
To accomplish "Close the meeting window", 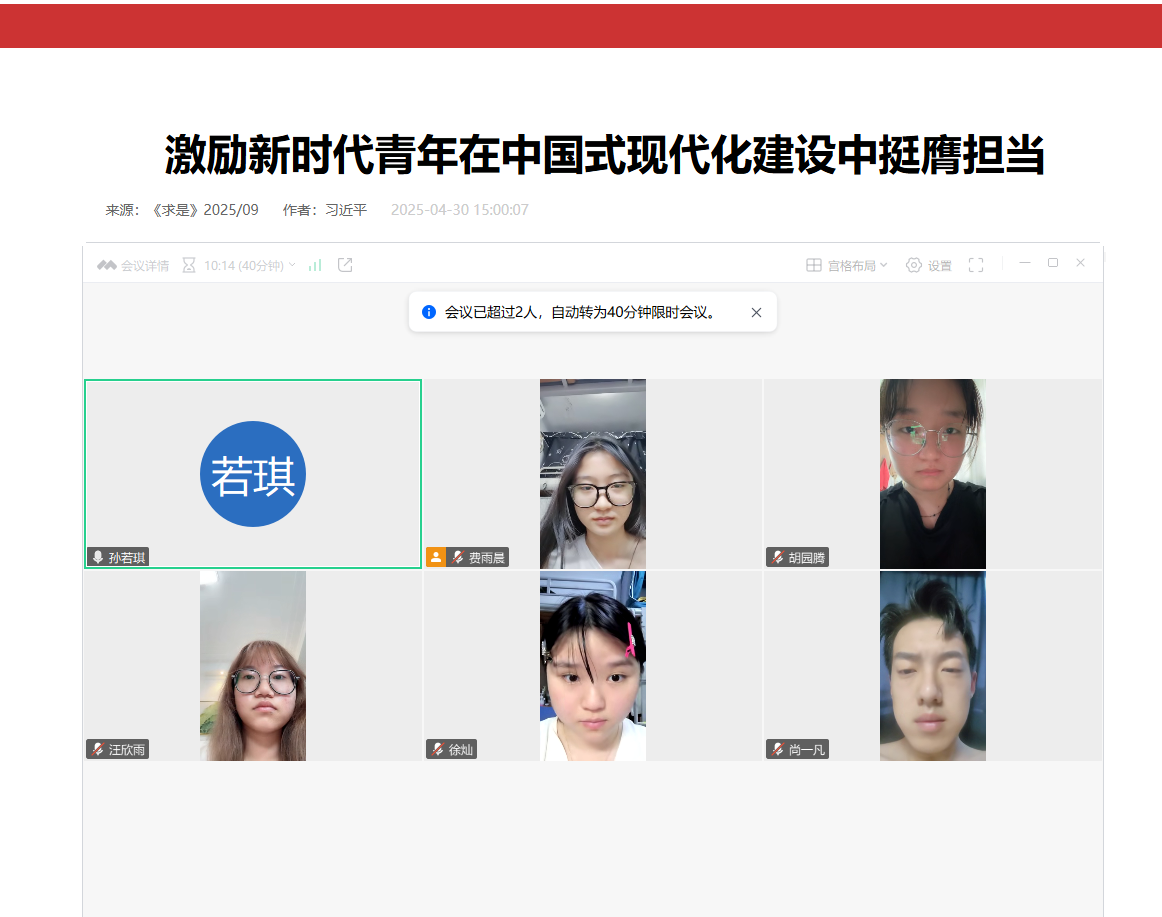I will [1080, 263].
